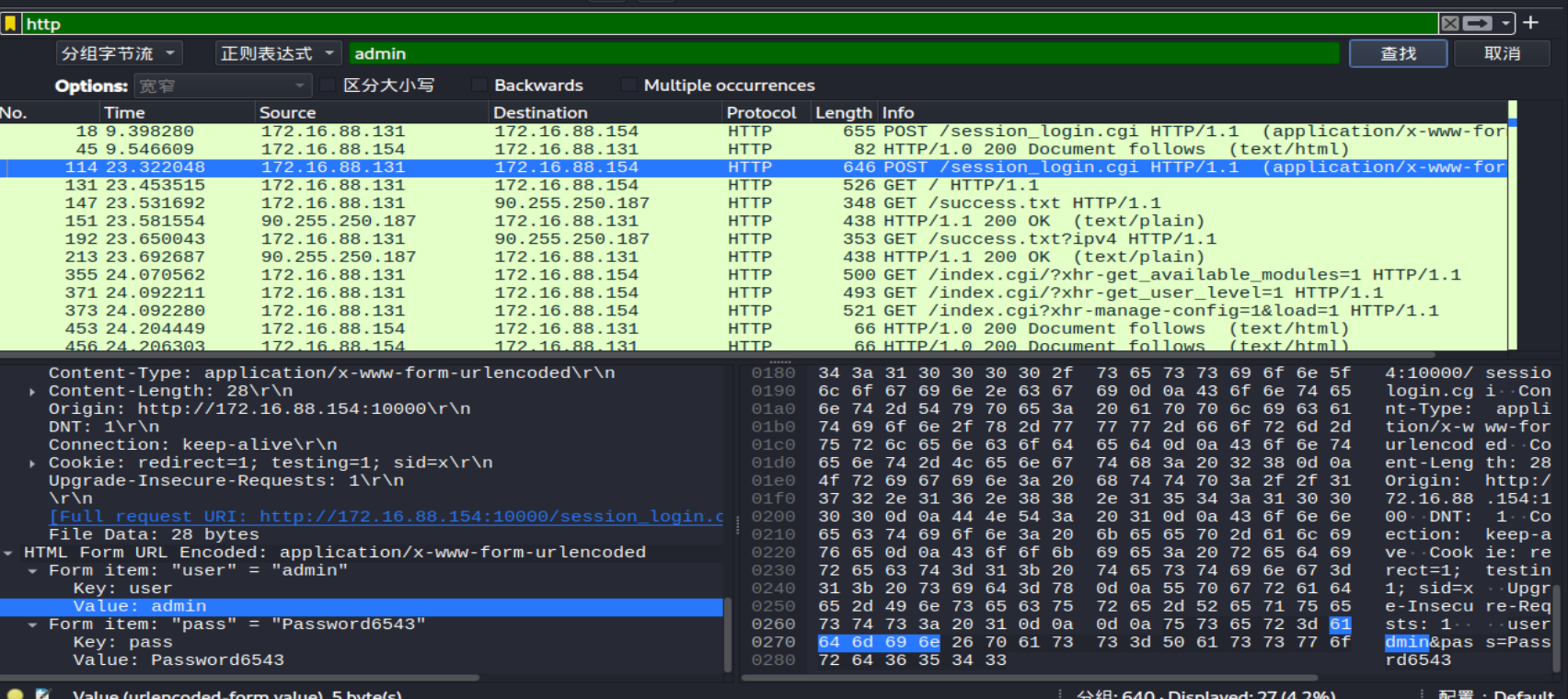1568x699 pixels.
Task: Select packet 114 POST session_login.cgi
Action: pos(754,167)
